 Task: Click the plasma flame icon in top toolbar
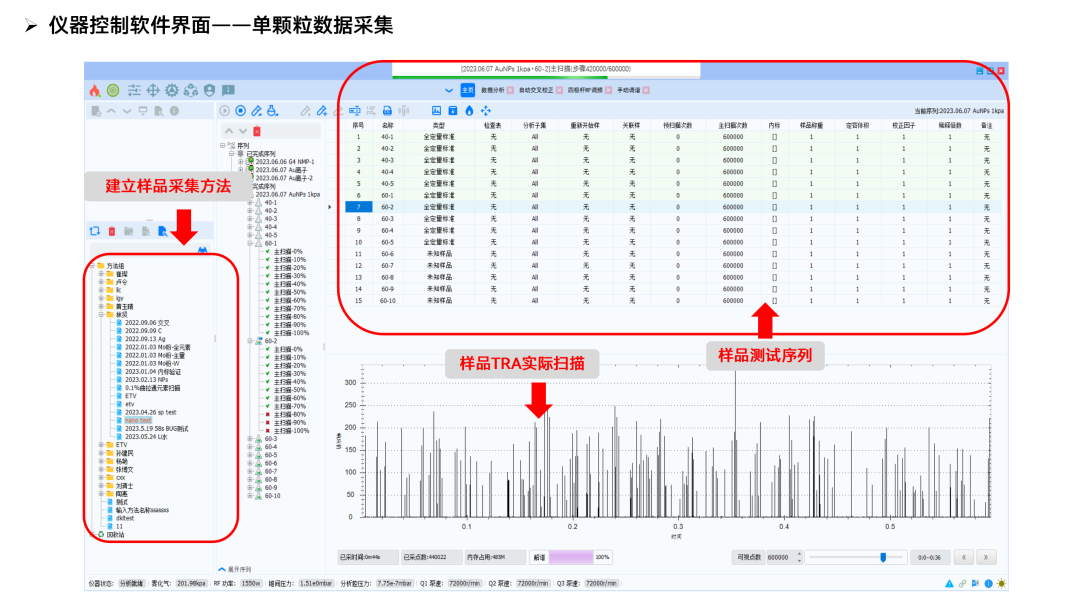95,90
